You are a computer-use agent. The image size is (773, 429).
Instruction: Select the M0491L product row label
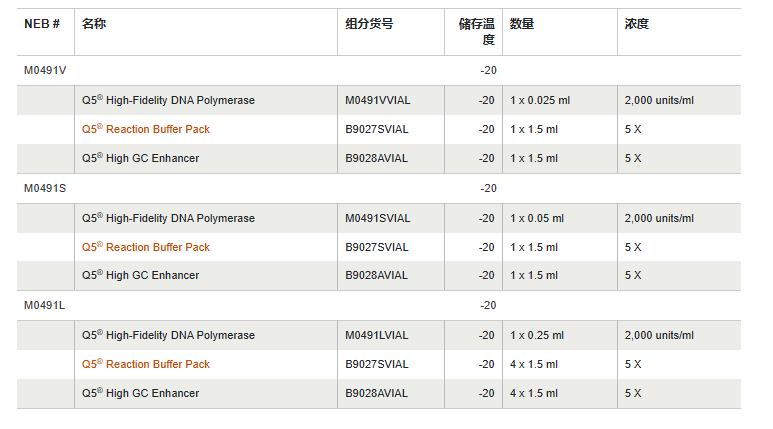click(x=45, y=306)
